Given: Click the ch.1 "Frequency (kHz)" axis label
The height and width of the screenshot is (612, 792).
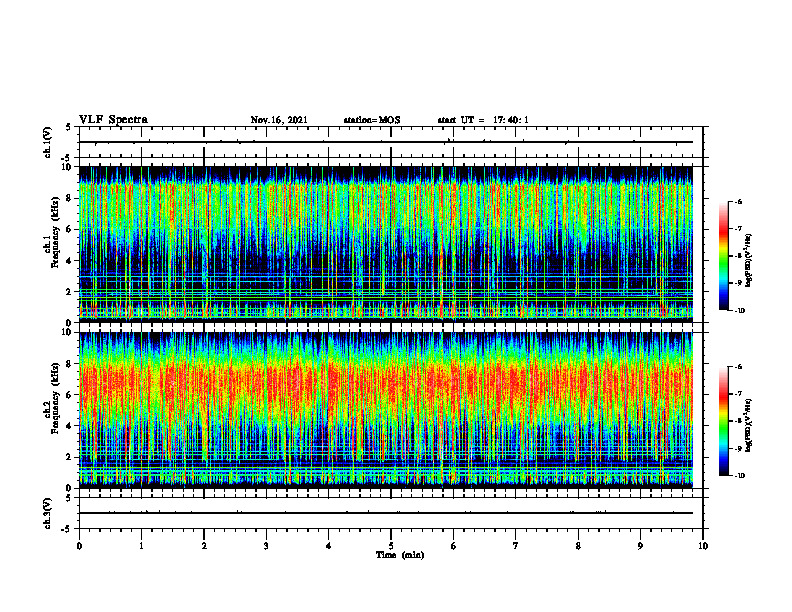Looking at the screenshot, I should click(x=54, y=233).
